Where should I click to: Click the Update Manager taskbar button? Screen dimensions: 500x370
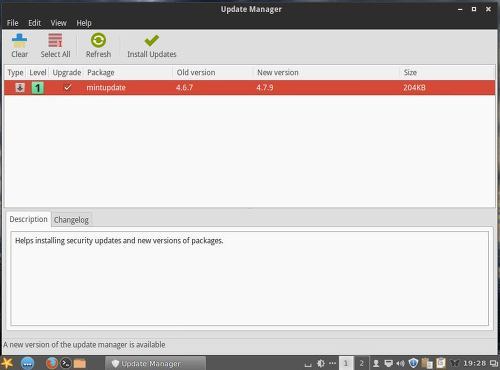click(x=155, y=363)
